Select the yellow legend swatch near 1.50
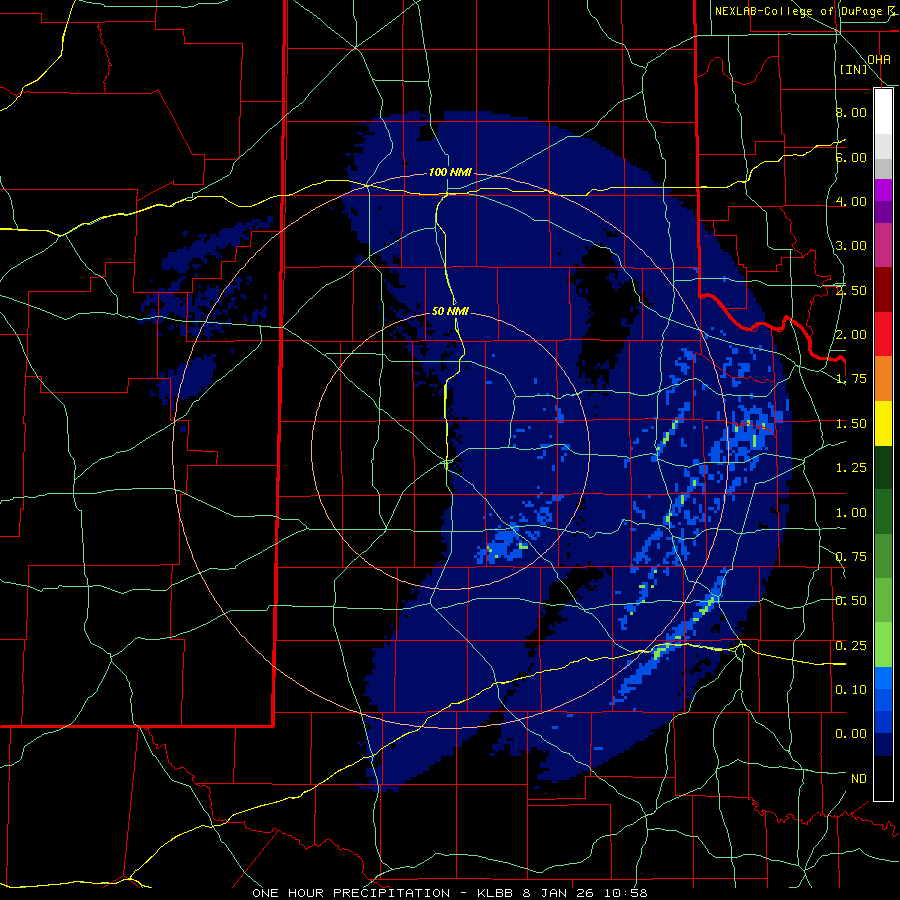The height and width of the screenshot is (900, 900). point(883,423)
